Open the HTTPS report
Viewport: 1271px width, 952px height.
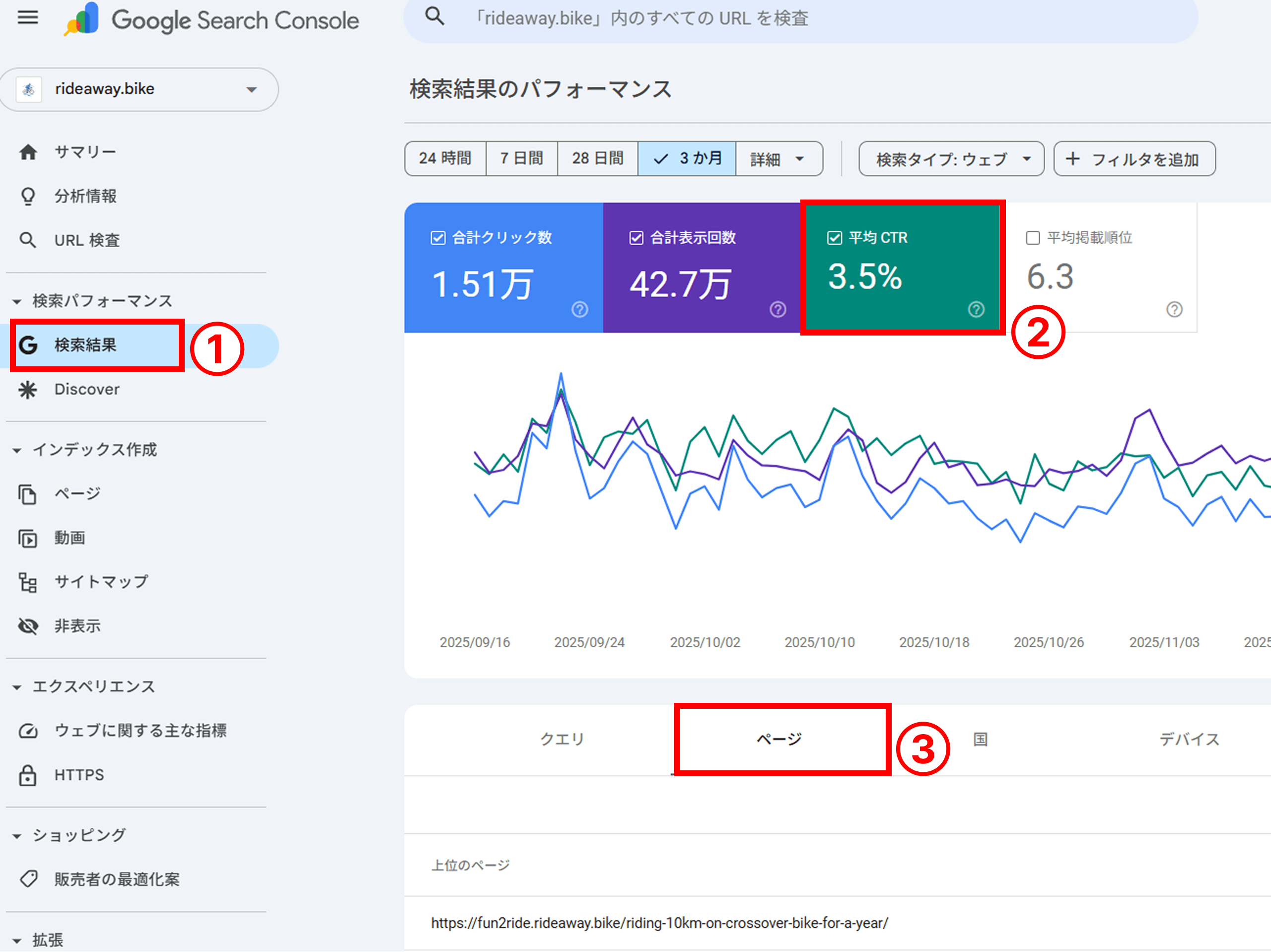coord(79,774)
